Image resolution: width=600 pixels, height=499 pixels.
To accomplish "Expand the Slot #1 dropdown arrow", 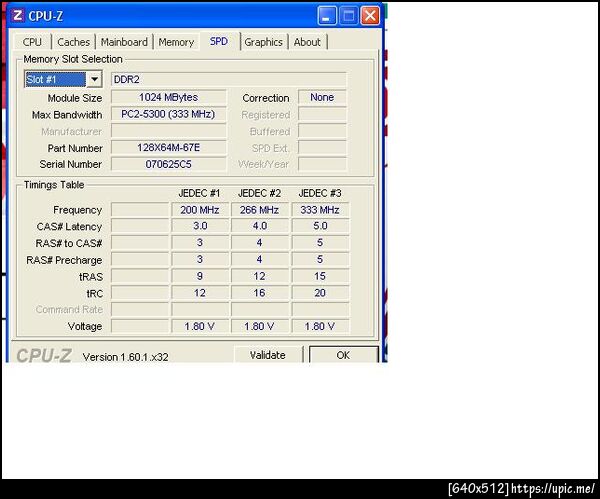I will click(94, 80).
